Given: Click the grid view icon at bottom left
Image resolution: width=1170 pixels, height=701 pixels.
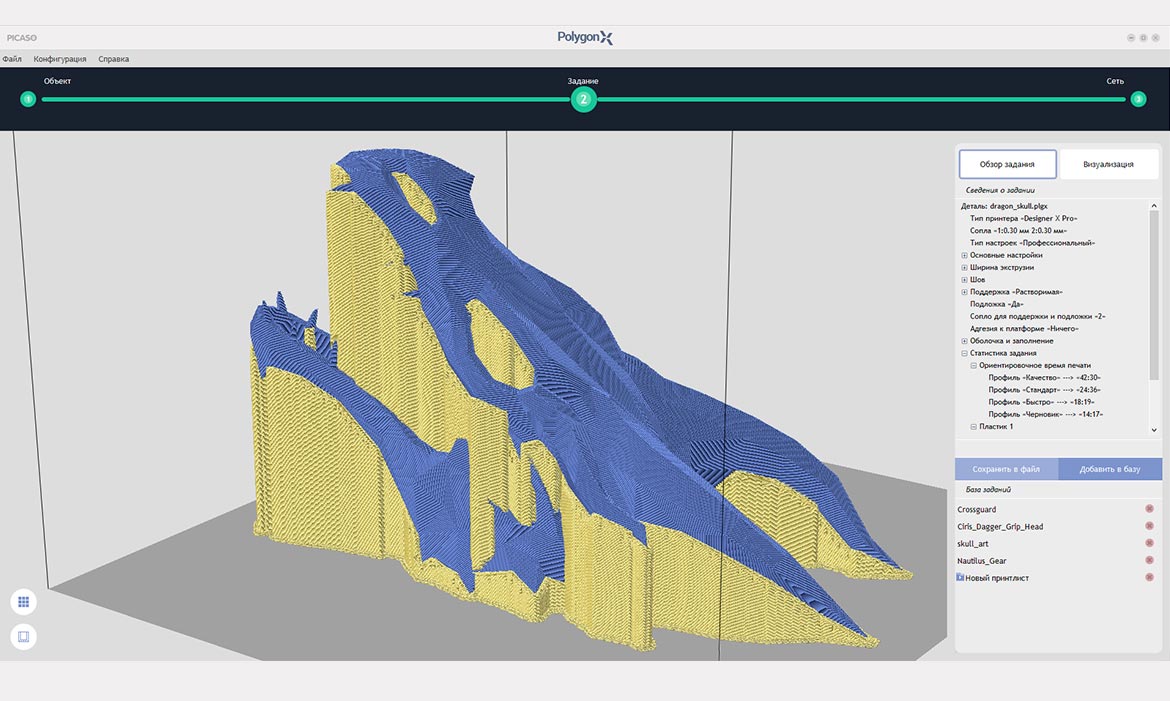Looking at the screenshot, I should (x=23, y=602).
